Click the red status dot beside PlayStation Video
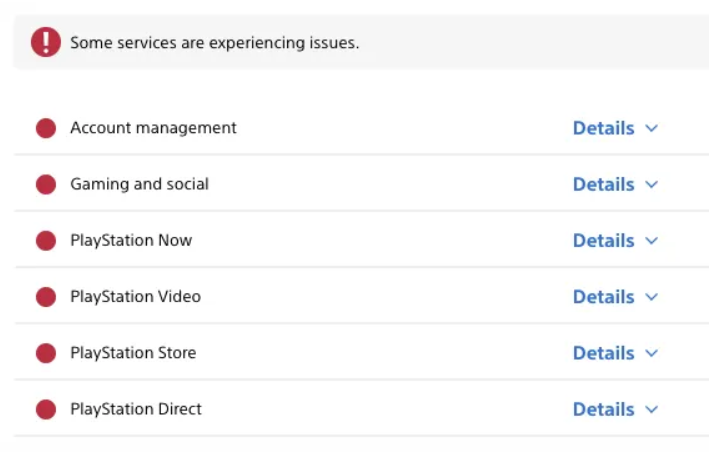Image resolution: width=722 pixels, height=453 pixels. (x=46, y=297)
